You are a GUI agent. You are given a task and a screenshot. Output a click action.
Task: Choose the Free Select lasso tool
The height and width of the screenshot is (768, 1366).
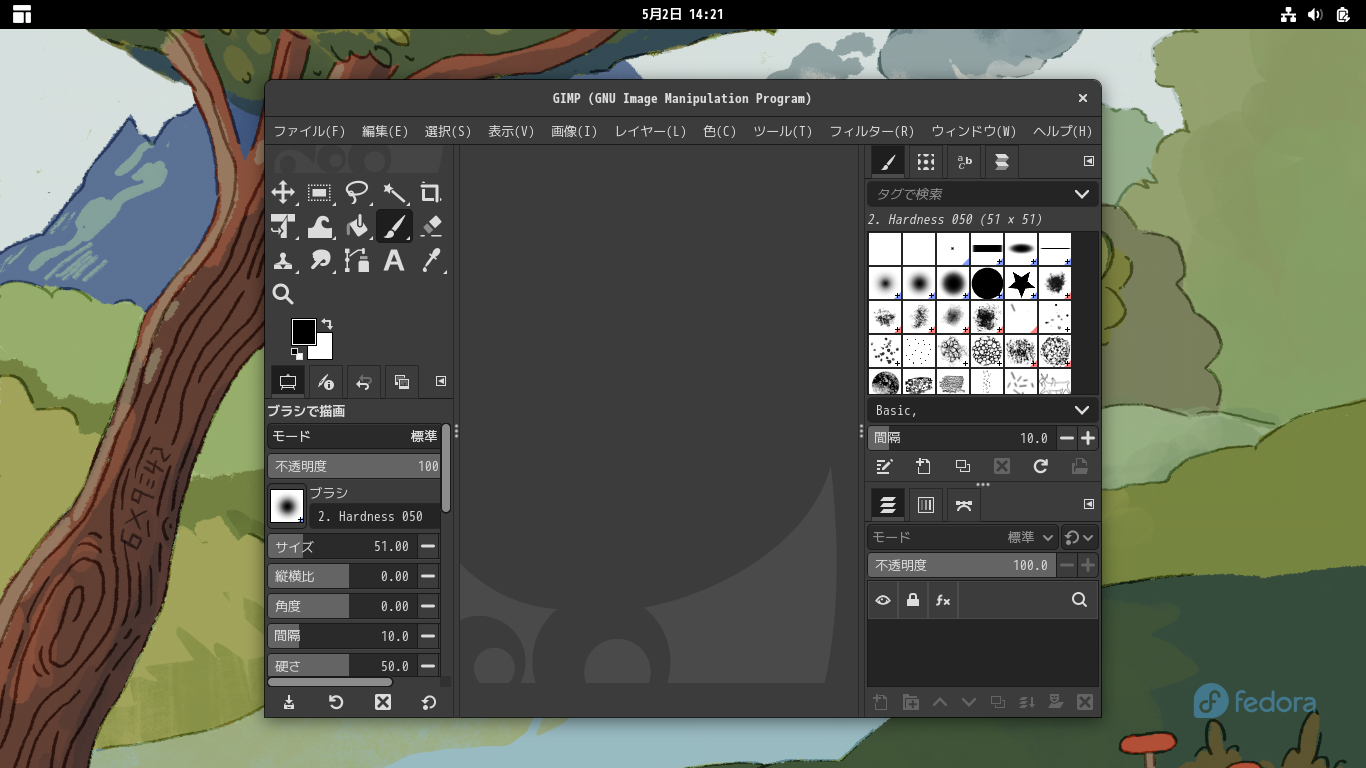click(x=357, y=193)
